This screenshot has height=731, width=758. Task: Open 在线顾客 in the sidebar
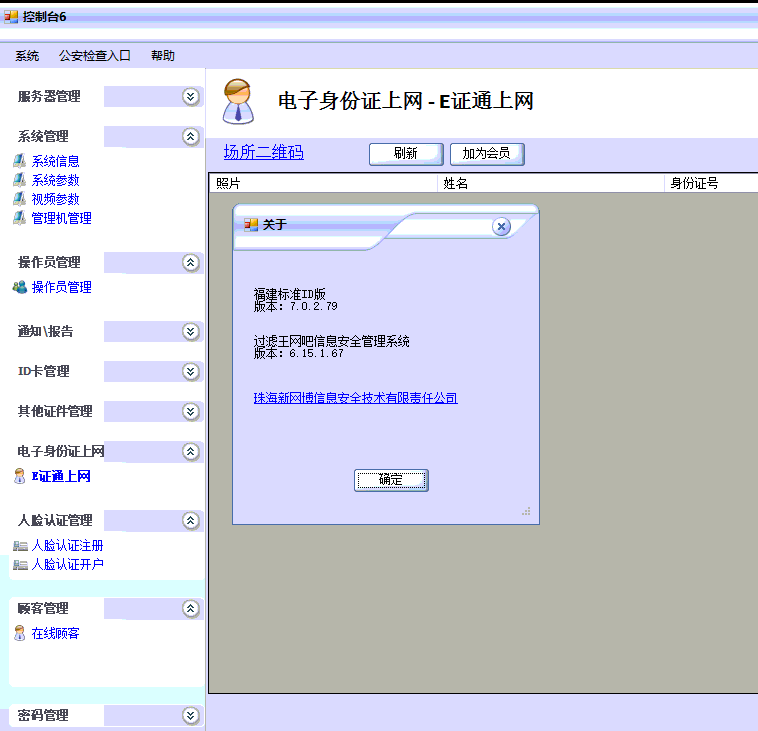click(56, 633)
